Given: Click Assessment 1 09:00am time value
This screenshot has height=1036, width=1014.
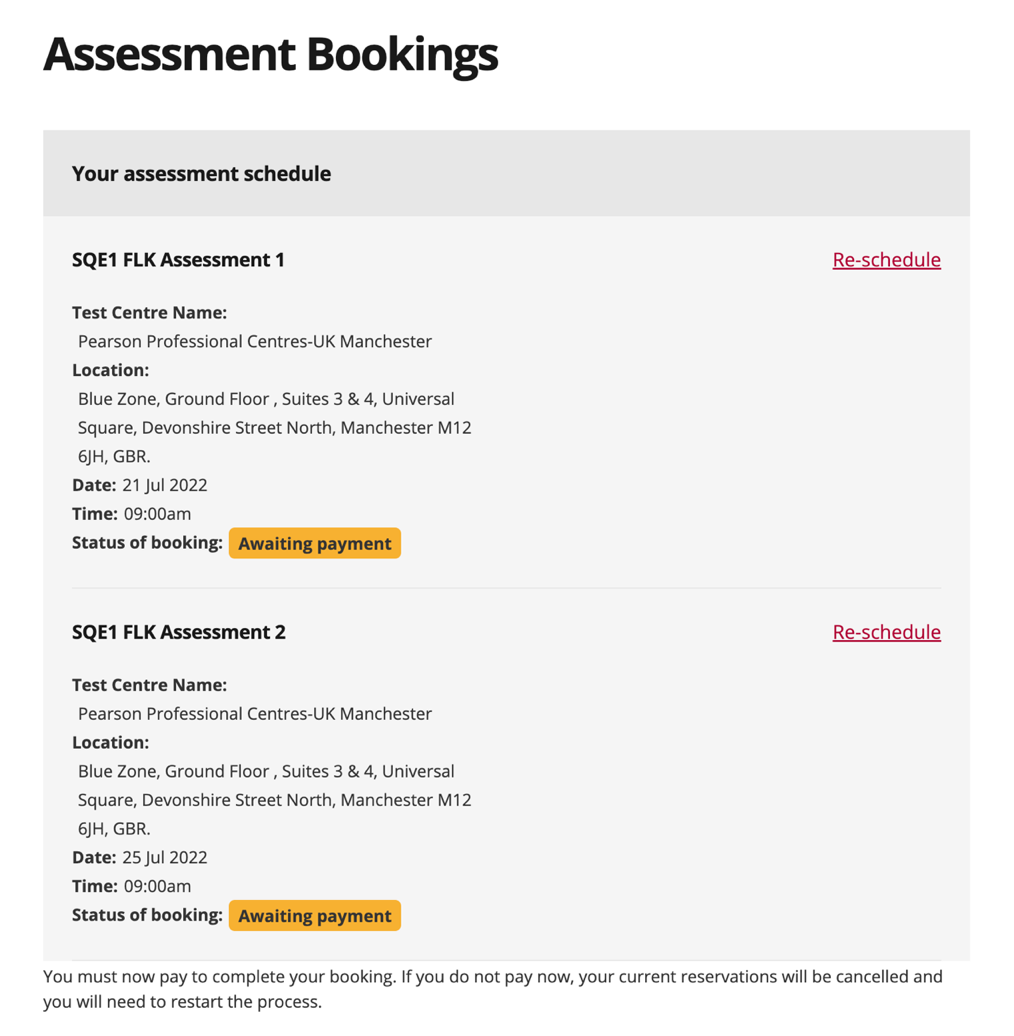Looking at the screenshot, I should click(157, 515).
